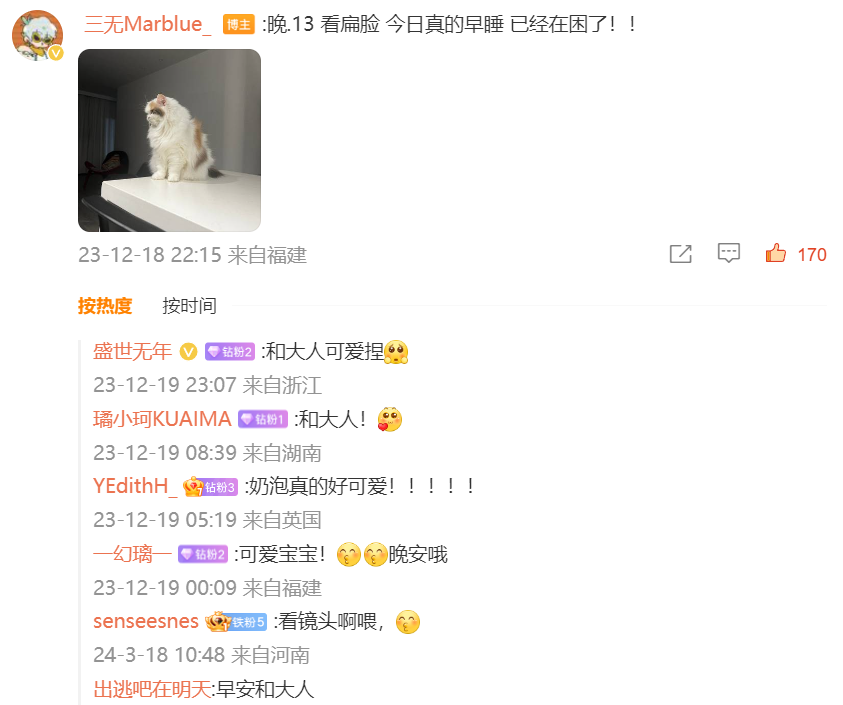Click the share/repost icon
This screenshot has width=843, height=705.
[x=681, y=254]
